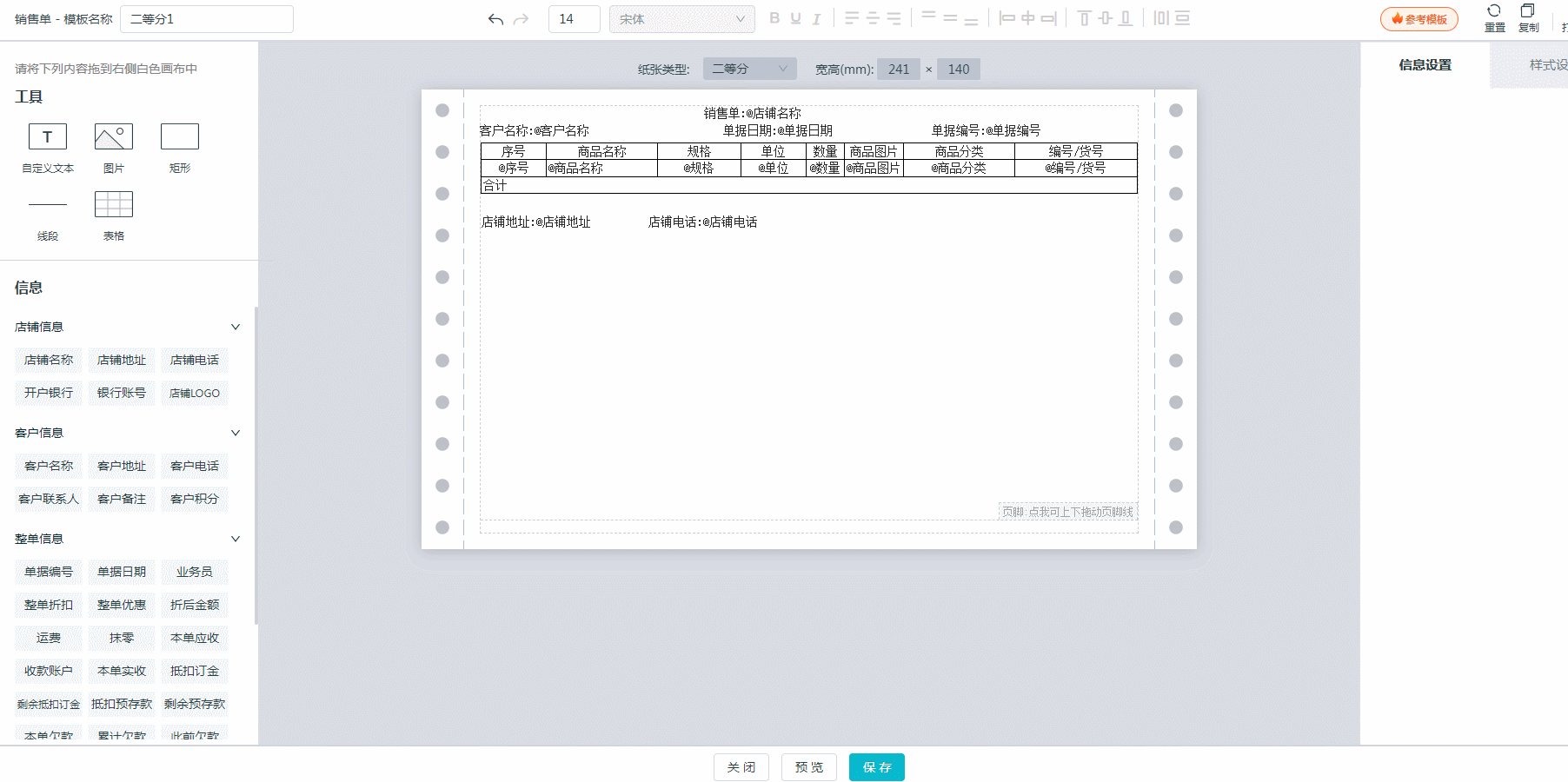Collapse the 客户信息 section

(235, 433)
